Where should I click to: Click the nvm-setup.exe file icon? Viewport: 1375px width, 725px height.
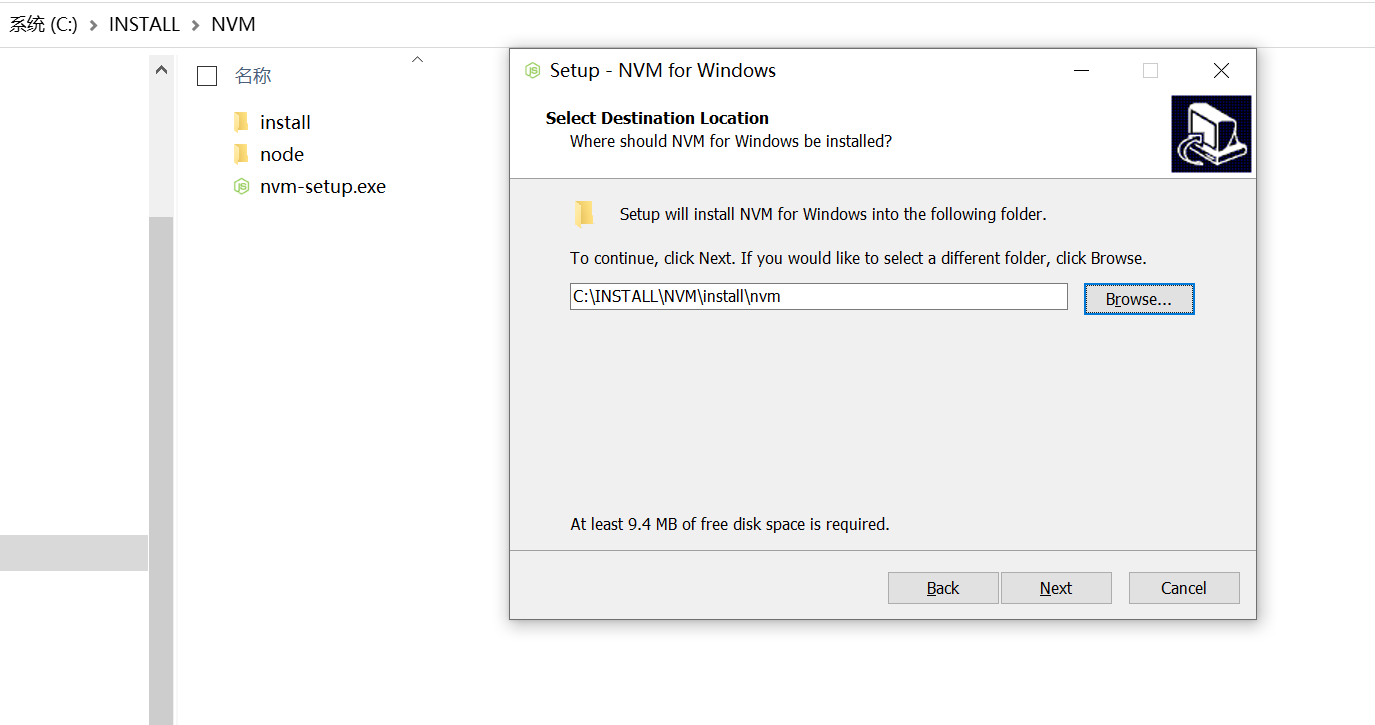[241, 186]
